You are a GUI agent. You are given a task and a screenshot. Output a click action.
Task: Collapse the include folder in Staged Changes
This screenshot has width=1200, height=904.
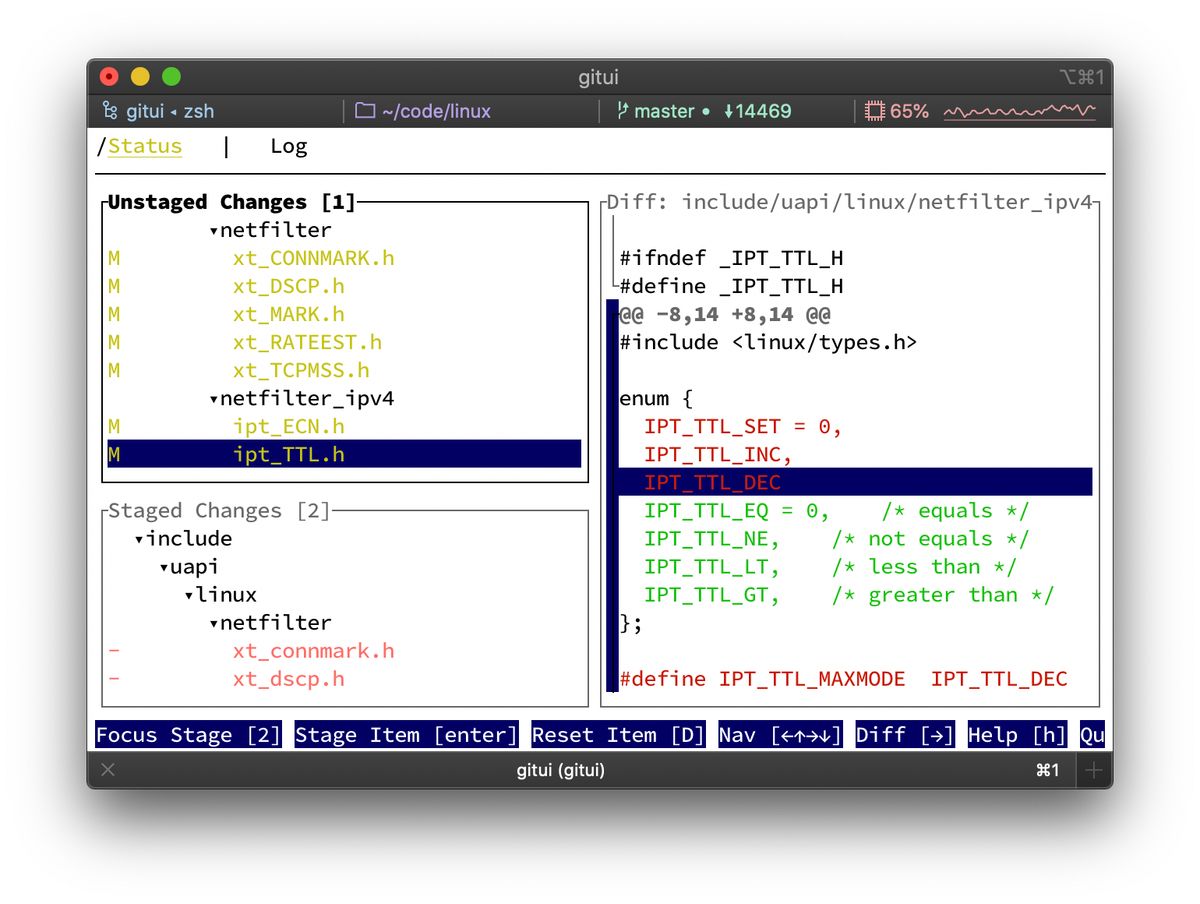tap(138, 538)
